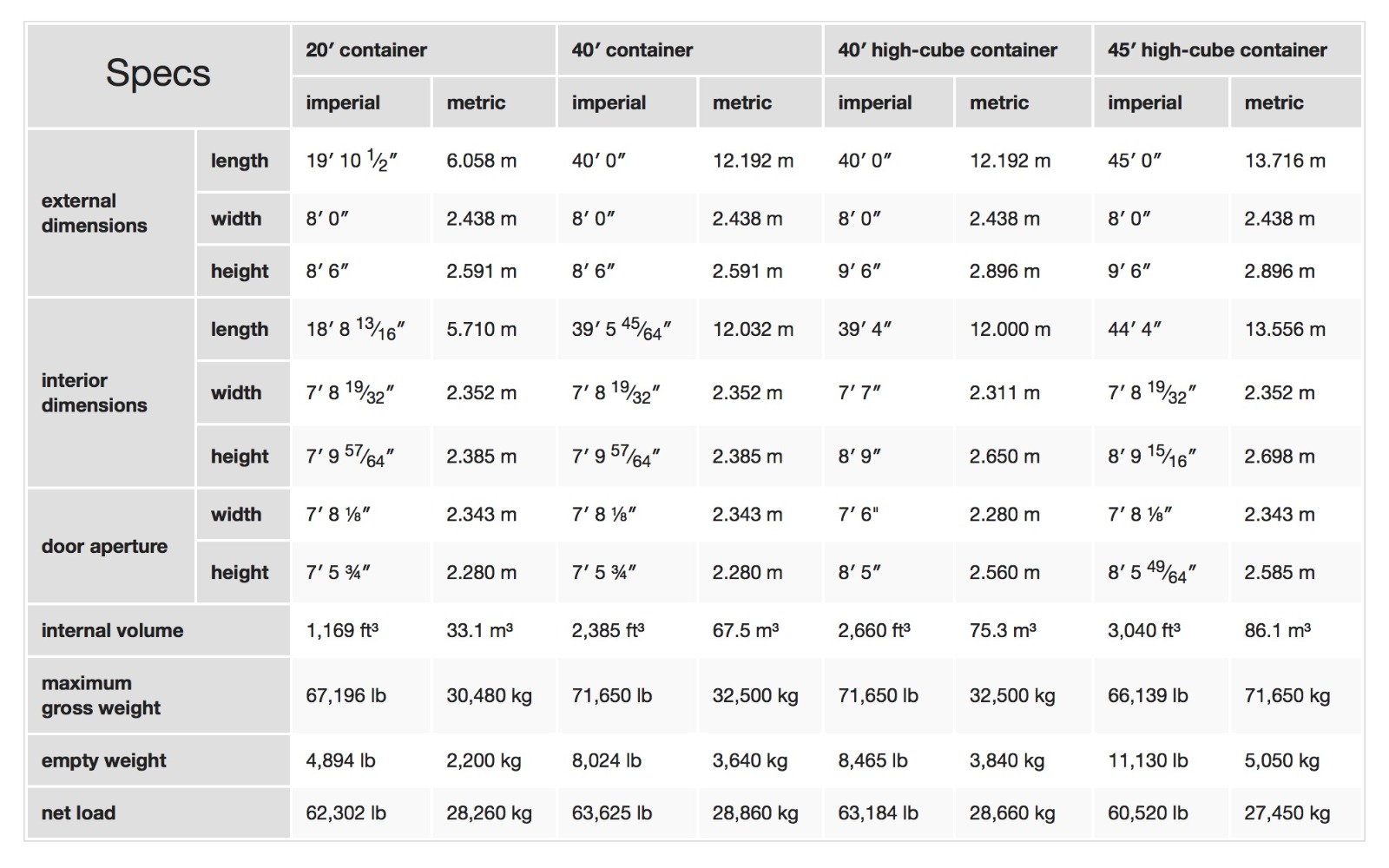Click the net load row label
The height and width of the screenshot is (868, 1389).
pos(78,812)
